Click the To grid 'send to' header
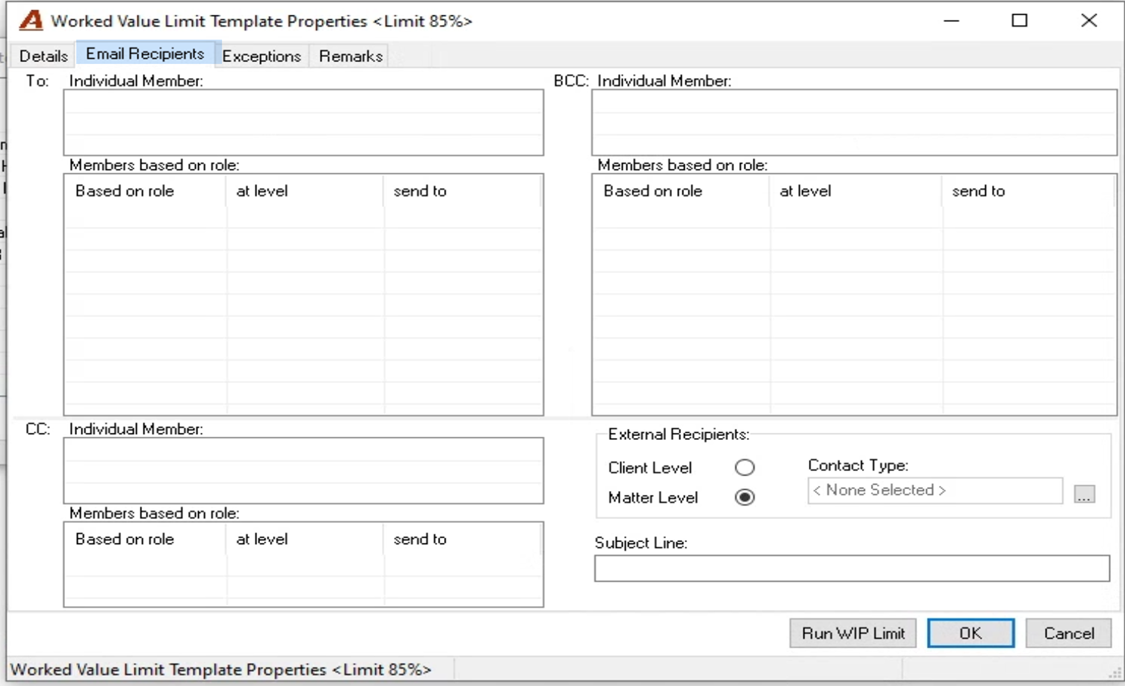 point(463,191)
